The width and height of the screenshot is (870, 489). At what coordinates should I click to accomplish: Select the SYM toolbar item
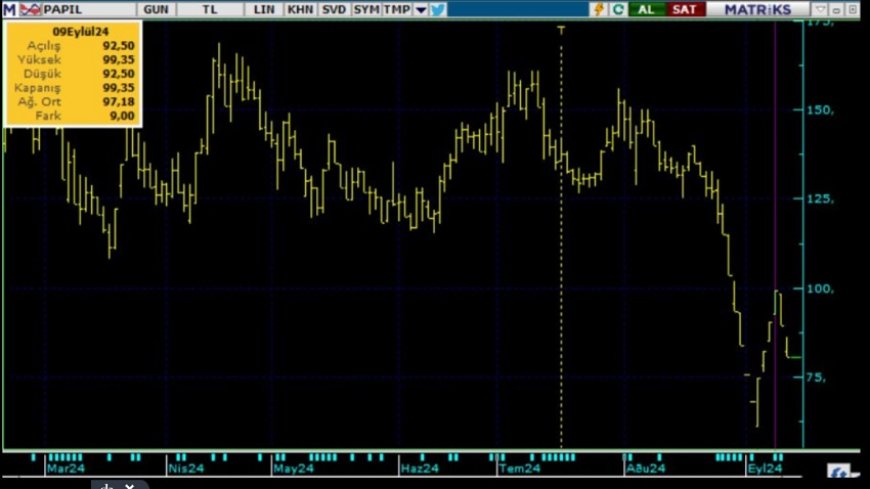pos(366,9)
